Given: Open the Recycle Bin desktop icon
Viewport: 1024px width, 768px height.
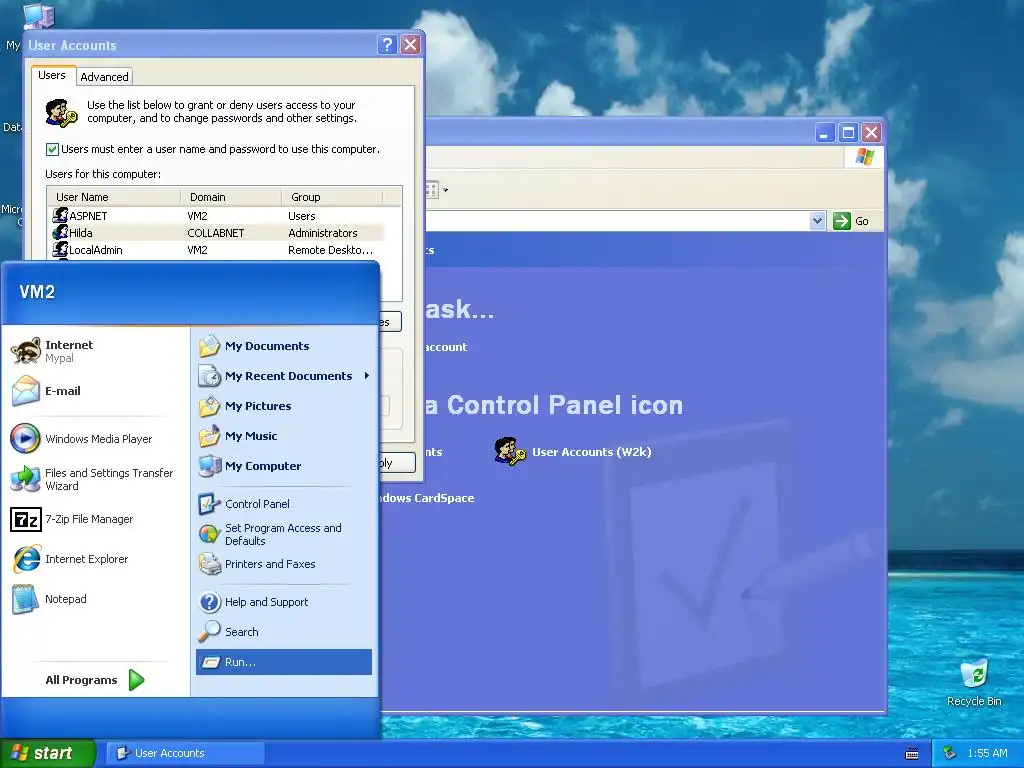Looking at the screenshot, I should point(974,683).
